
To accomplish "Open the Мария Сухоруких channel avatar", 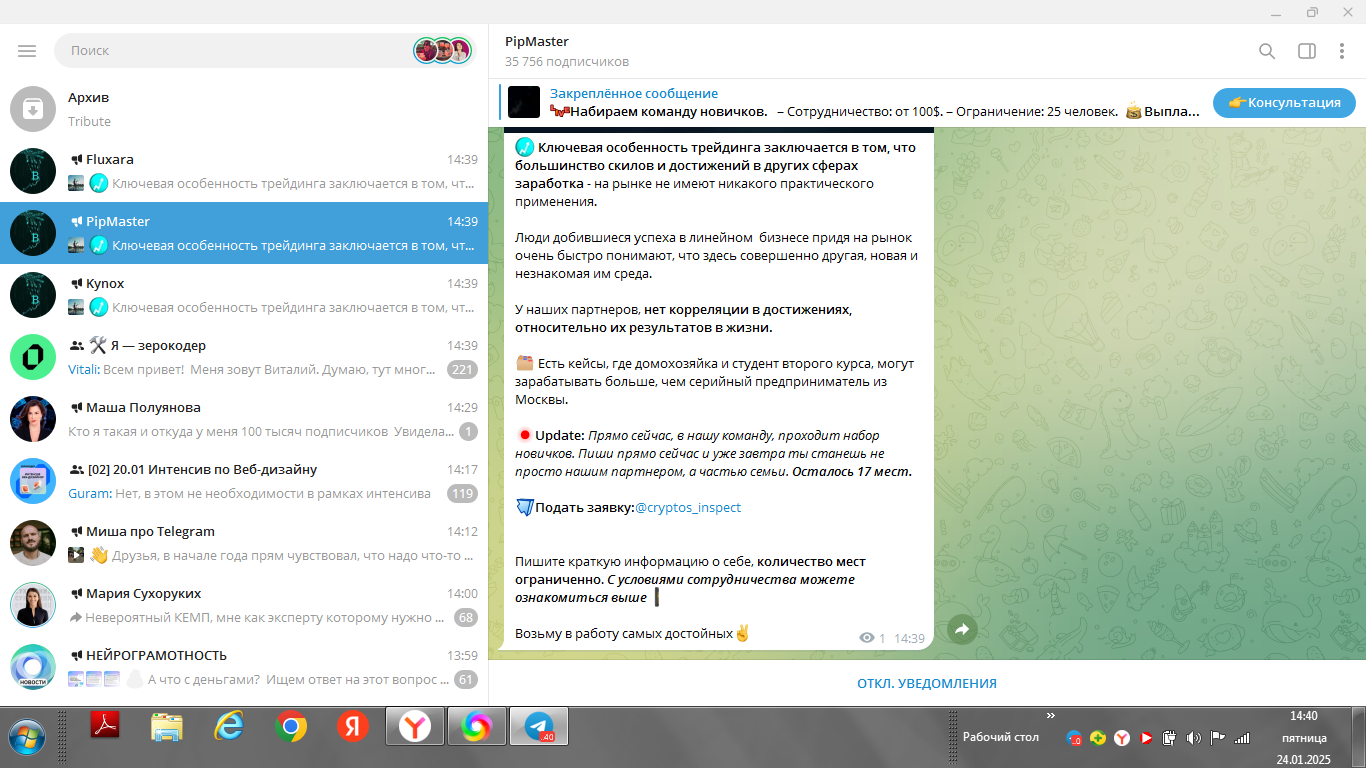I will tap(33, 605).
